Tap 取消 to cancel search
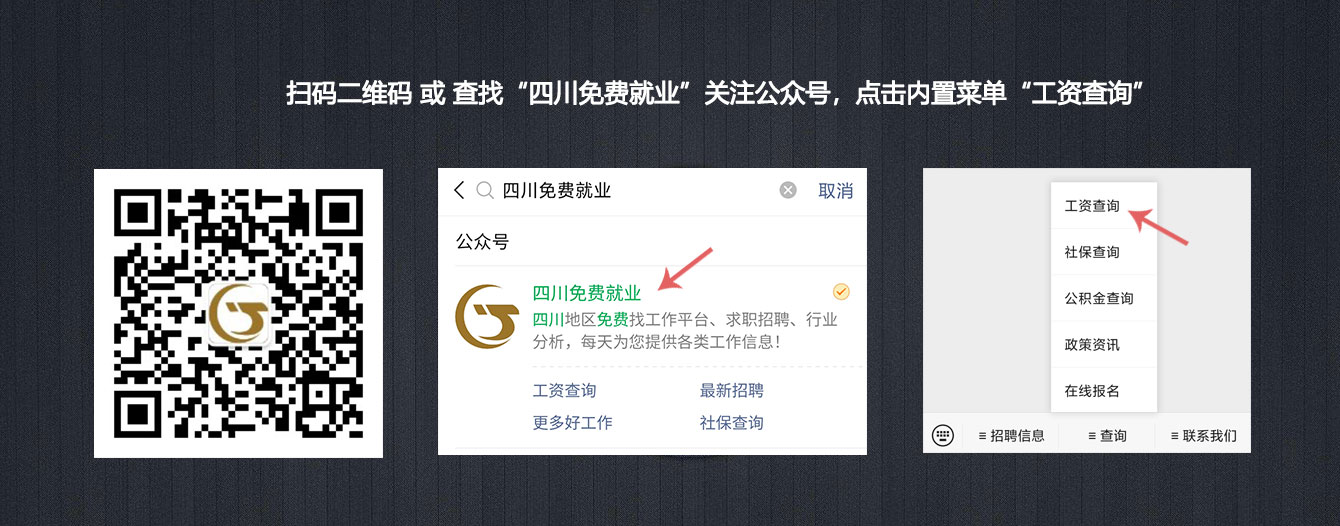 (836, 191)
